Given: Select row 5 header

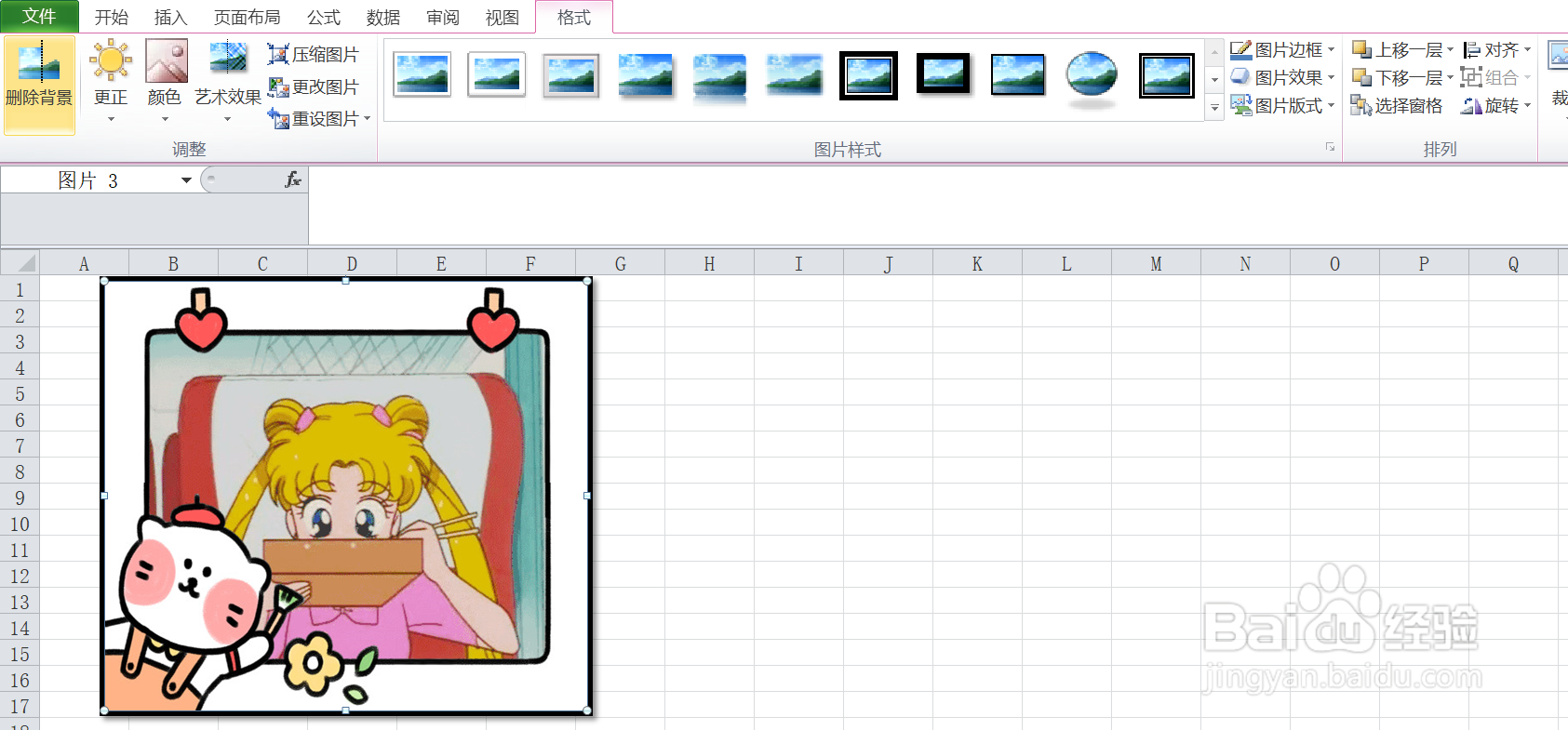Looking at the screenshot, I should tap(20, 394).
